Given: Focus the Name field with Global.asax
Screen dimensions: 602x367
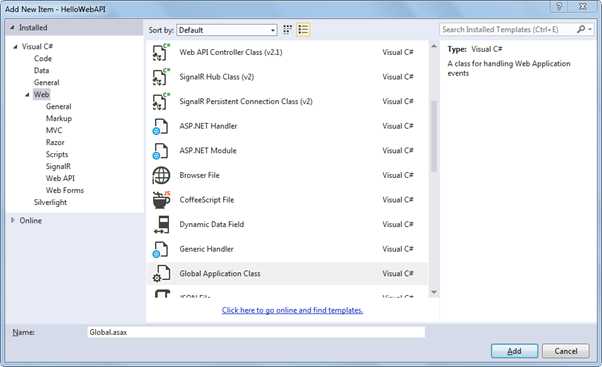Looking at the screenshot, I should coord(256,332).
